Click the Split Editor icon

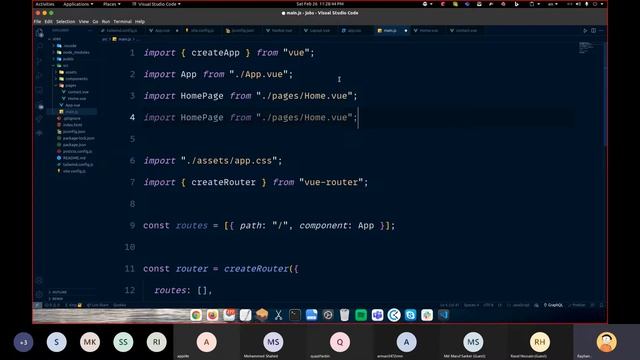point(593,31)
